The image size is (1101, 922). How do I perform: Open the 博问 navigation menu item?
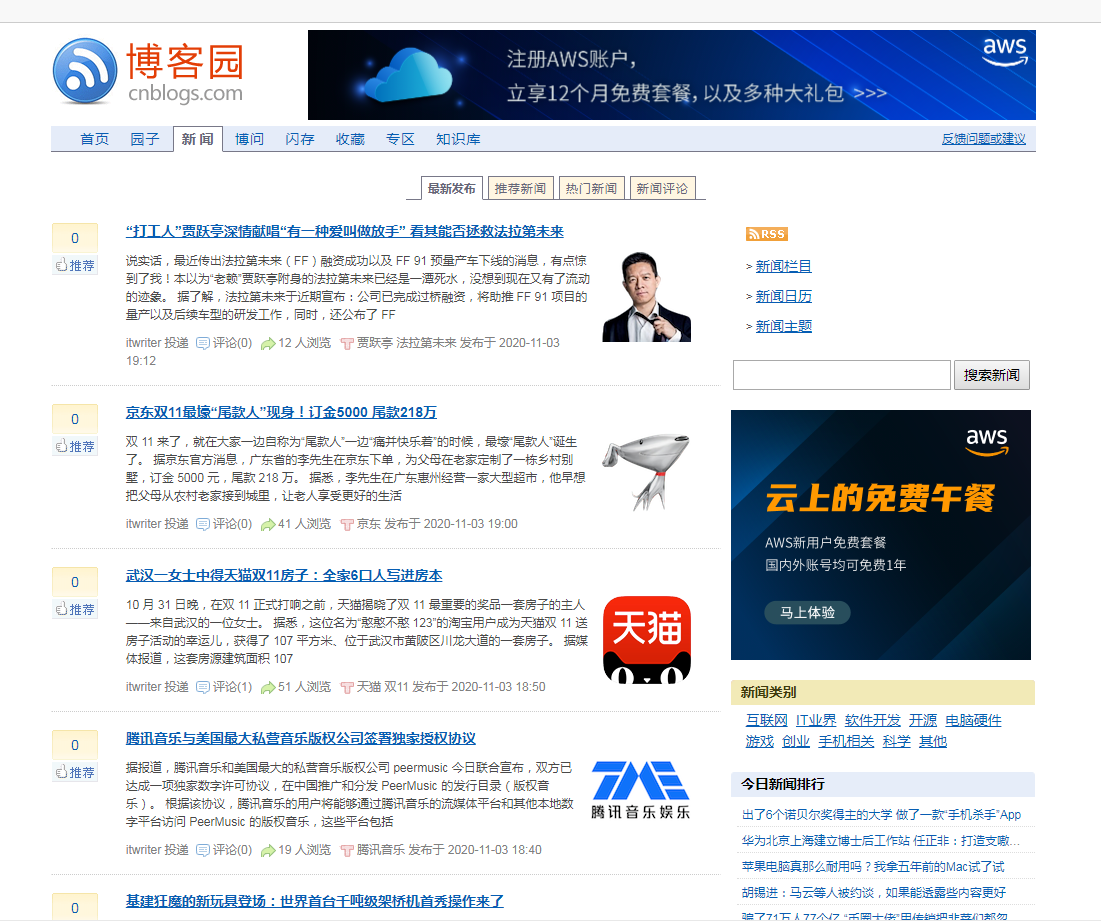249,139
